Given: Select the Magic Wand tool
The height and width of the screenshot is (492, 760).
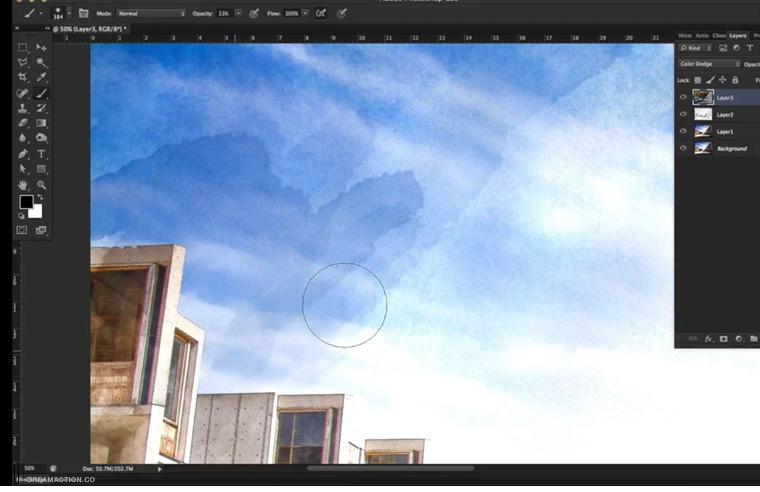Looking at the screenshot, I should [41, 62].
